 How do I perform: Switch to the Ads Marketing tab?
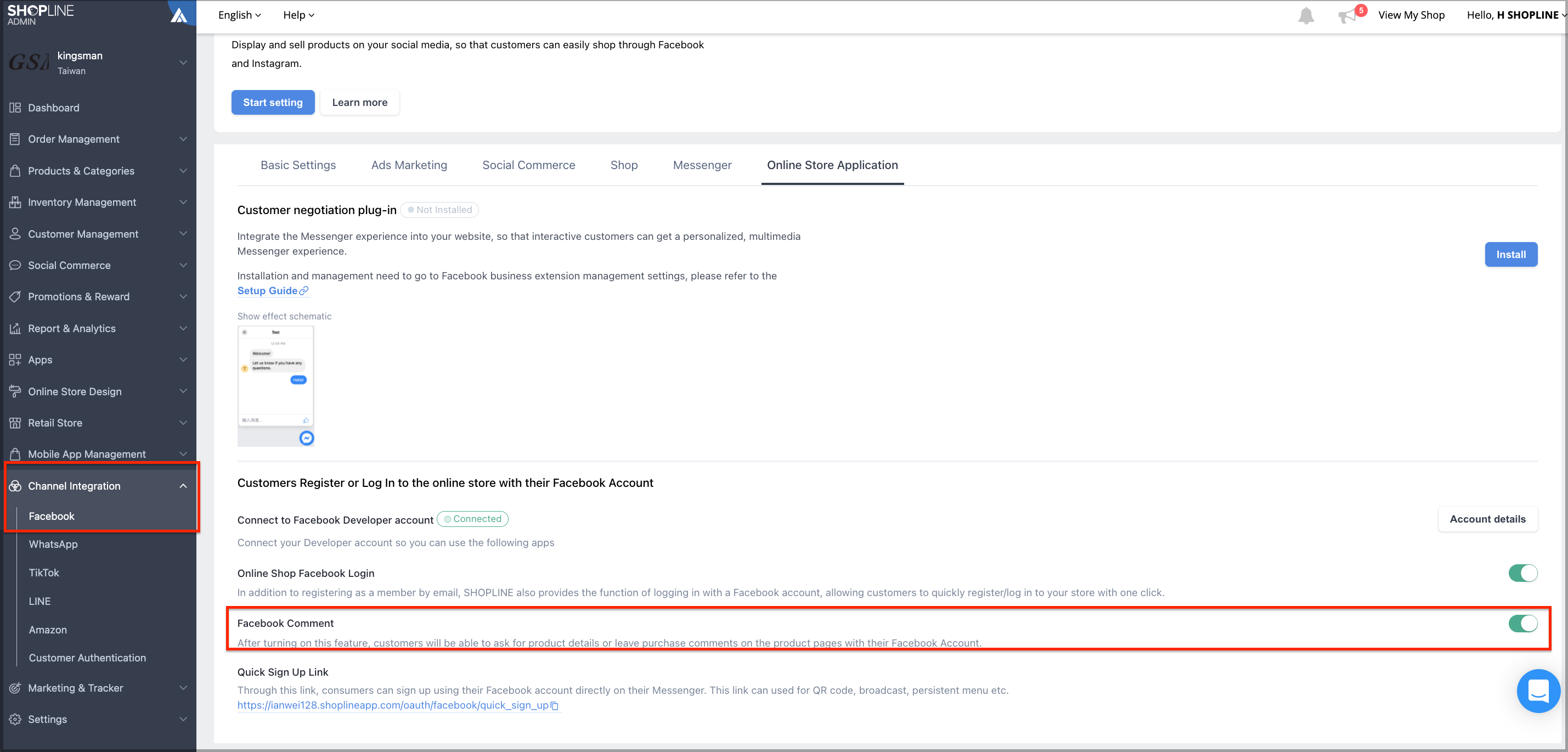tap(409, 165)
